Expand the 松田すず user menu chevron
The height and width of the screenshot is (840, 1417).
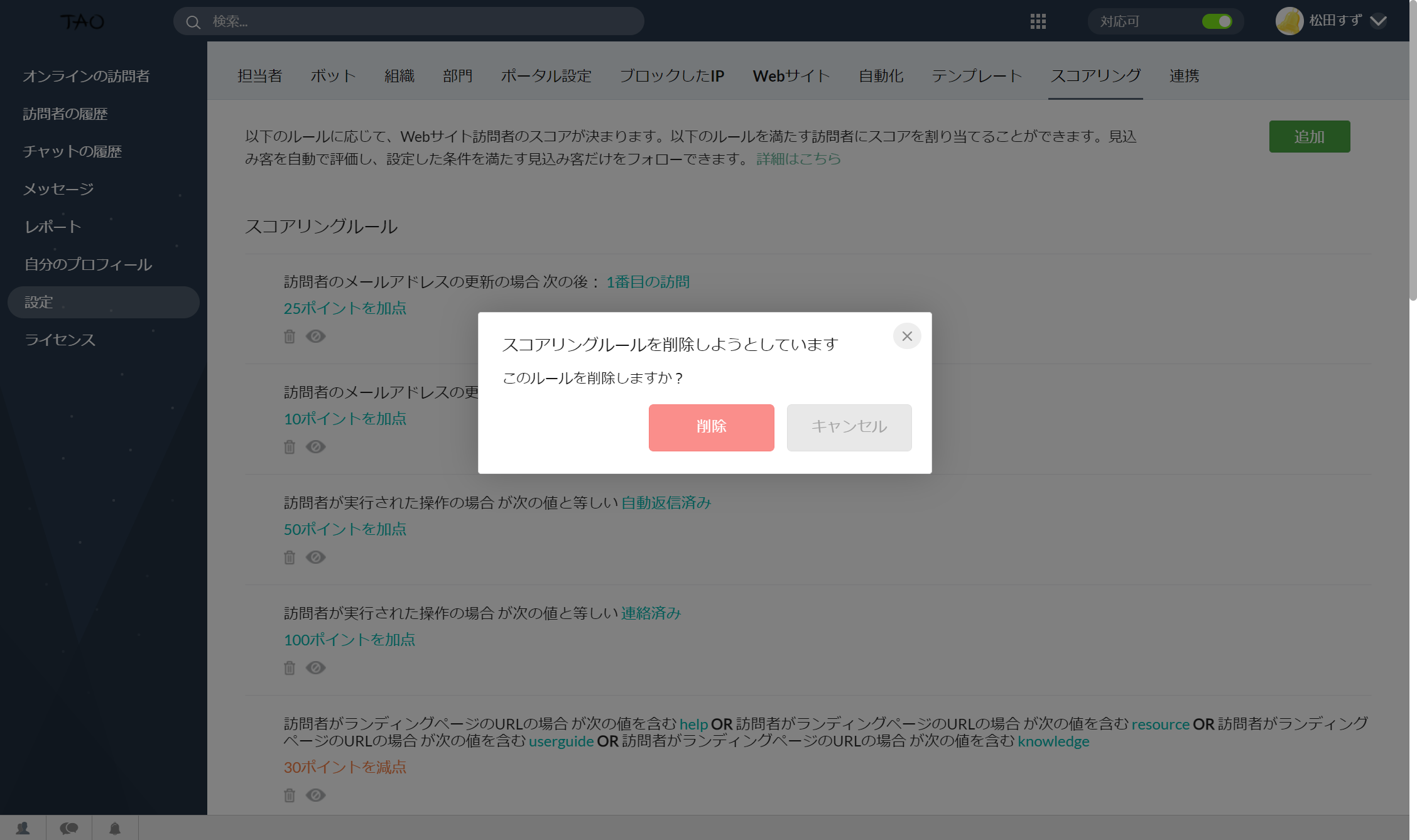[1379, 21]
